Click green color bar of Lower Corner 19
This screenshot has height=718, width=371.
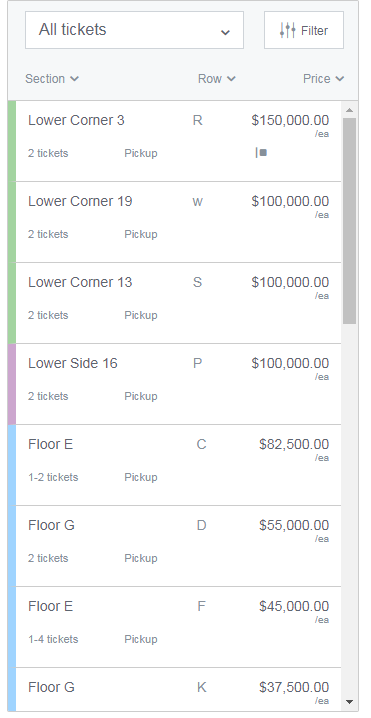(11, 222)
